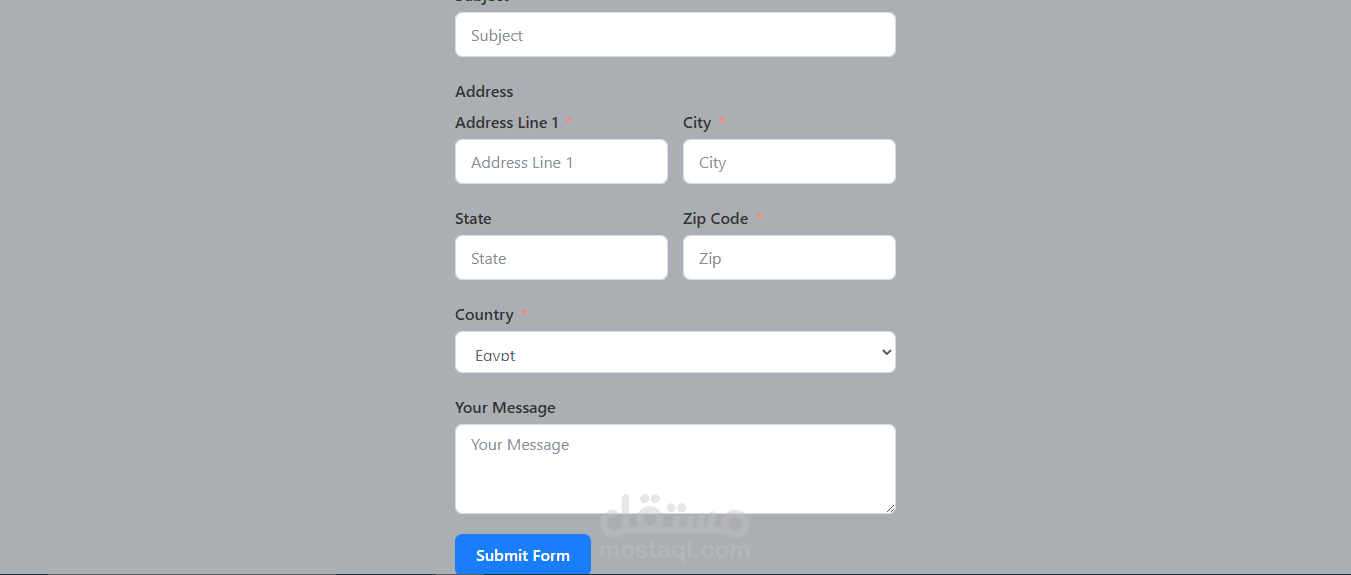Click the State input field
The width and height of the screenshot is (1351, 575).
click(561, 258)
